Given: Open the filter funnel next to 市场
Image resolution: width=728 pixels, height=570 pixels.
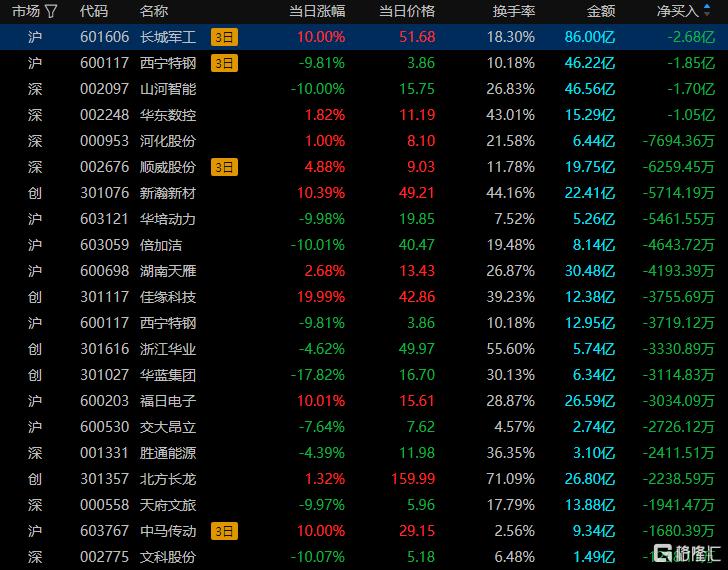Looking at the screenshot, I should 51,11.
